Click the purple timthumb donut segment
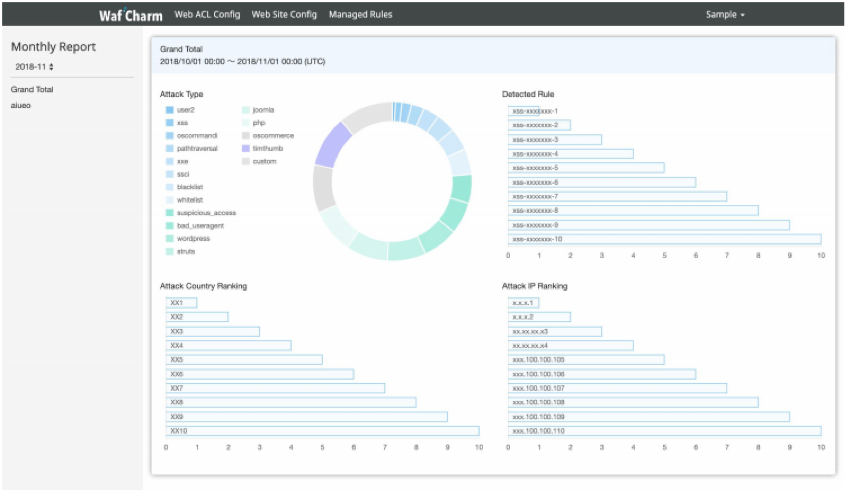 coord(331,145)
